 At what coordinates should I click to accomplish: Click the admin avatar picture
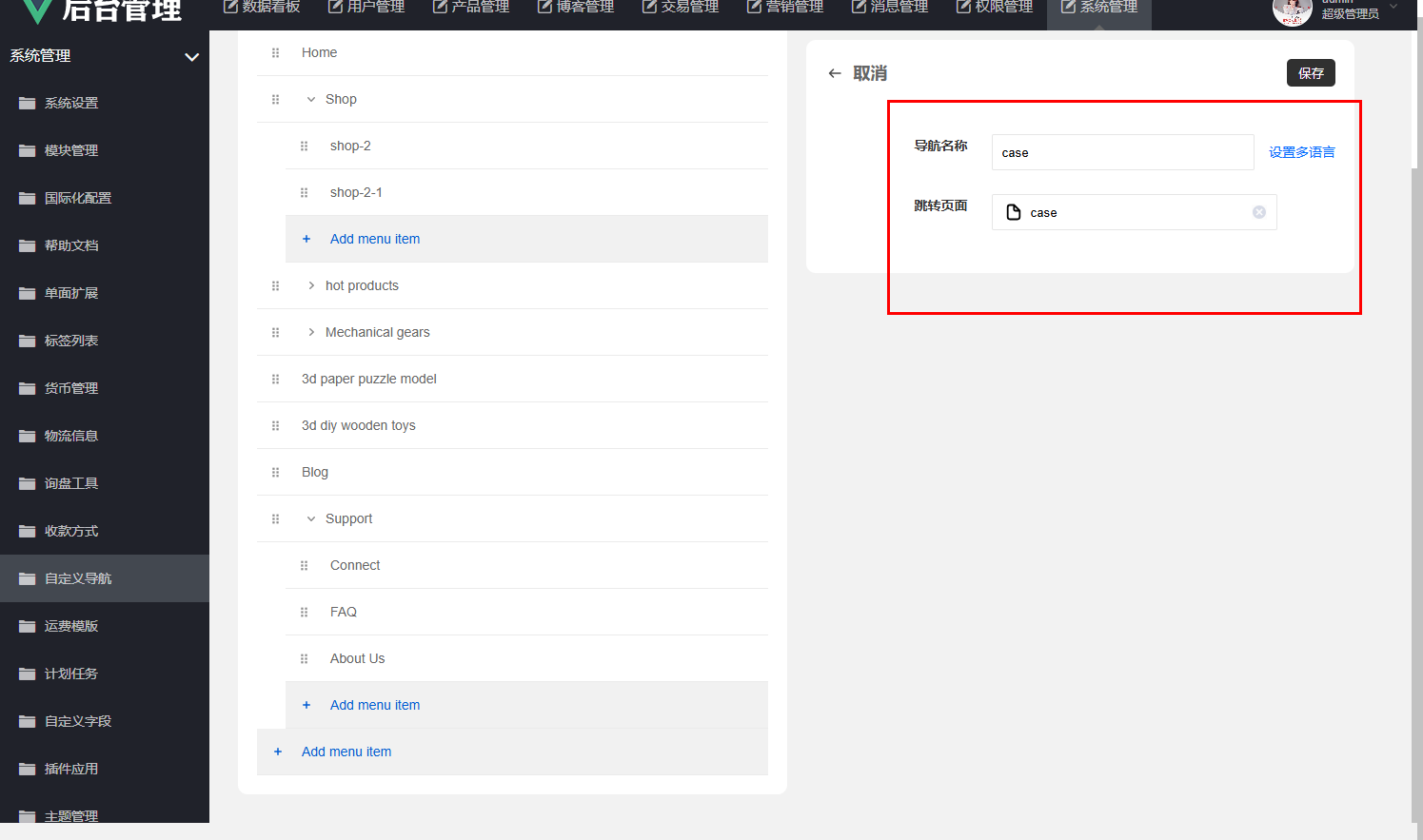(x=1292, y=11)
